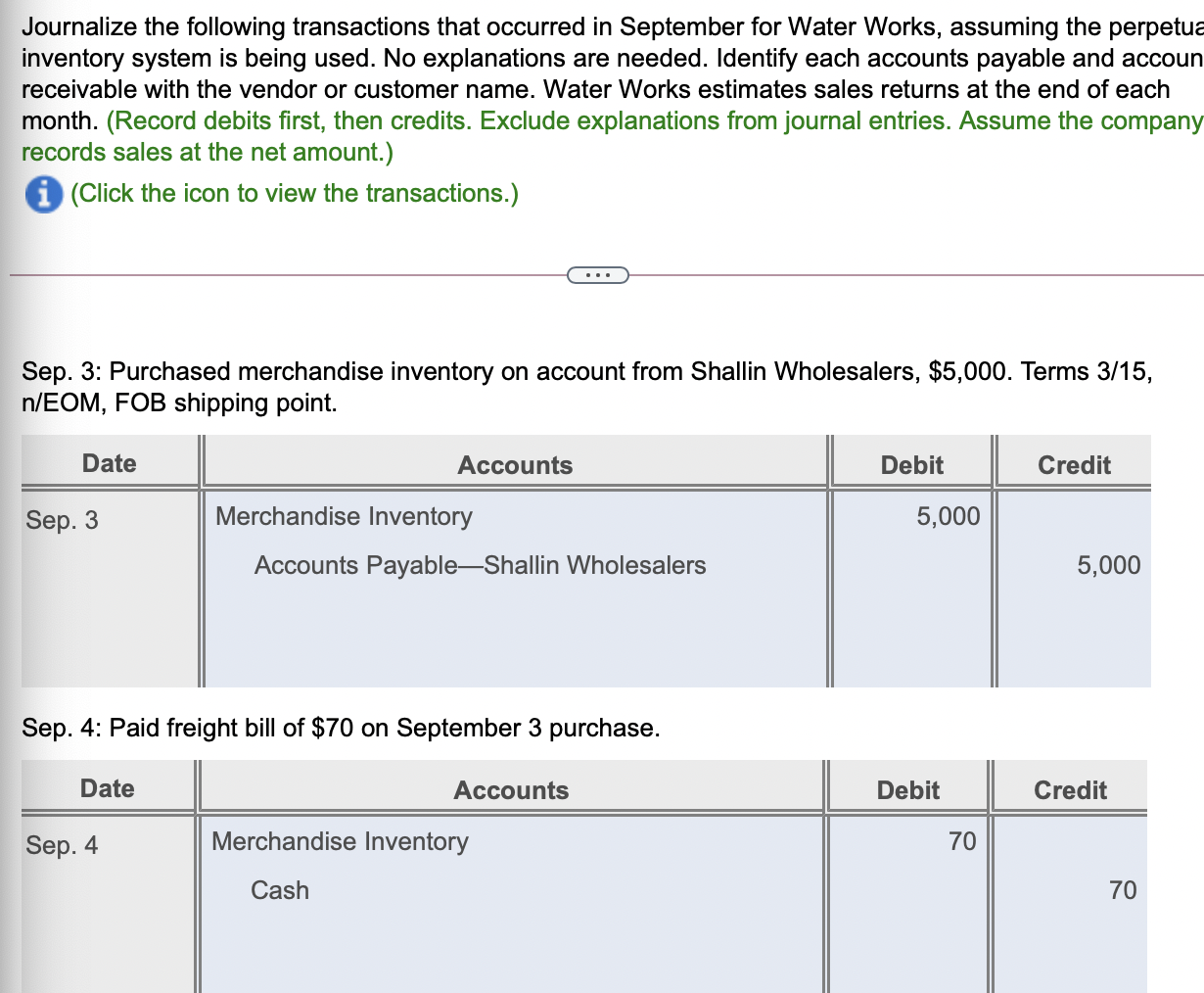The width and height of the screenshot is (1204, 993).
Task: Open the view the transactions link
Action: click(x=294, y=193)
